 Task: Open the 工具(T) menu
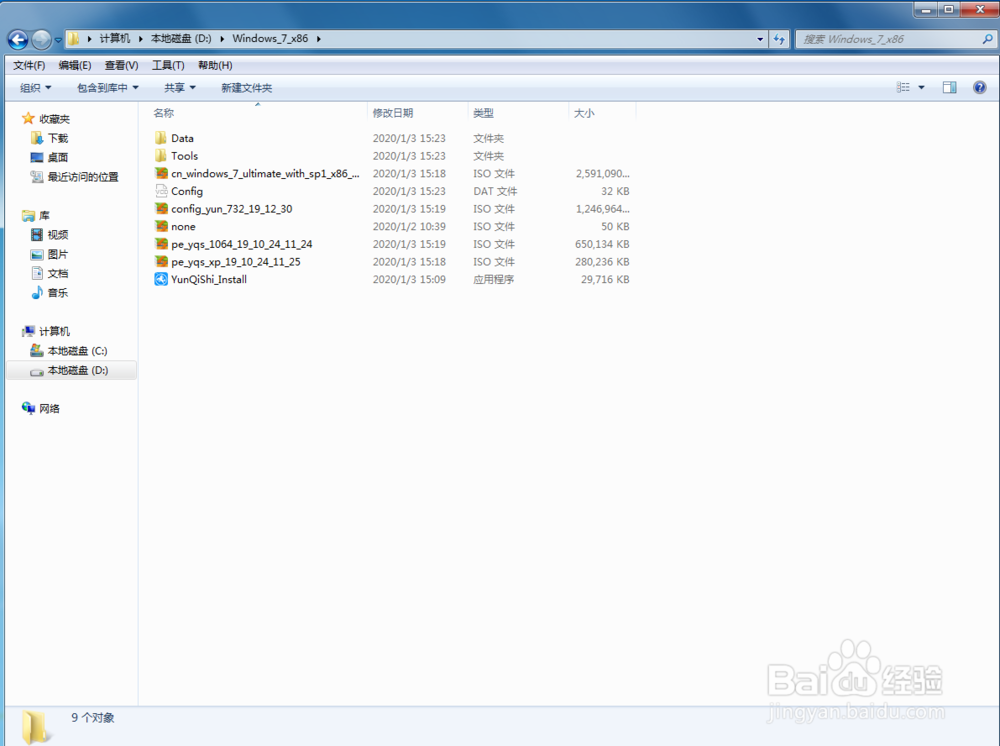(168, 65)
